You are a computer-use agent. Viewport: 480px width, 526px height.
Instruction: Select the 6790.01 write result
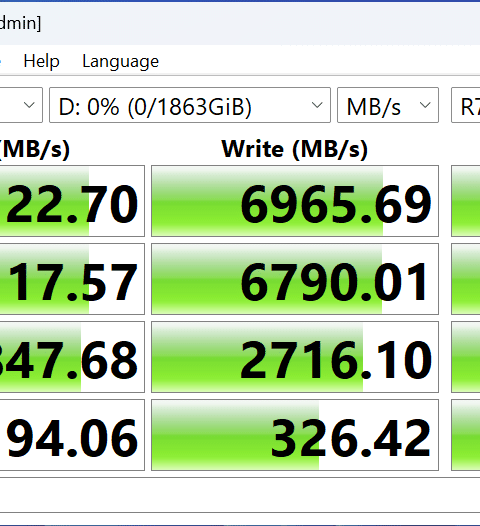point(295,279)
